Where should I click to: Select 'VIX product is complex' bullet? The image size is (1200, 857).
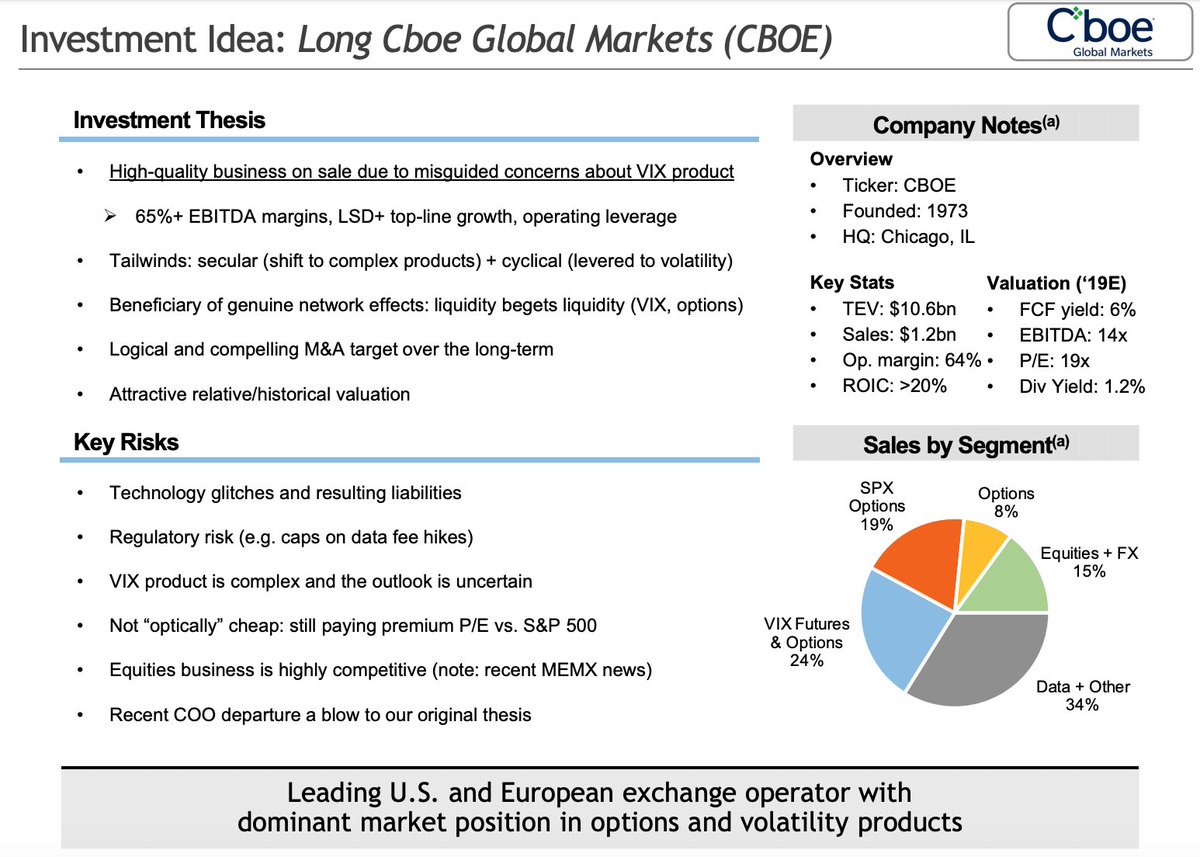pyautogui.click(x=320, y=581)
